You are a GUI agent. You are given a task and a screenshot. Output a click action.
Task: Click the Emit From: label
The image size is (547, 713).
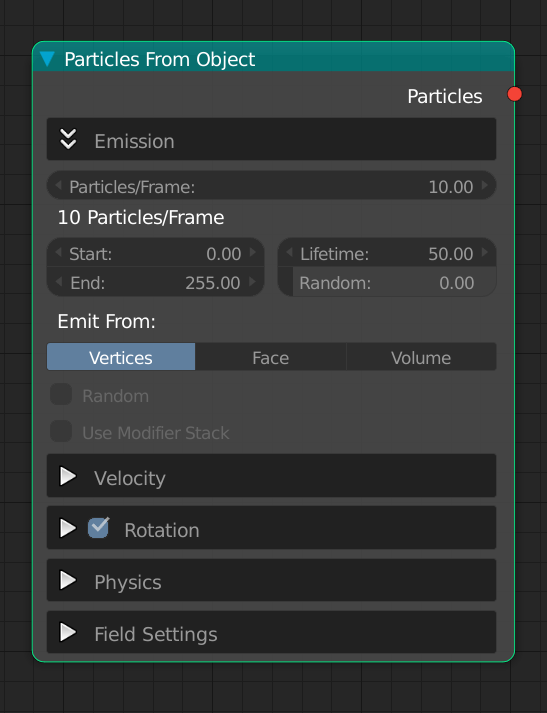pos(106,321)
